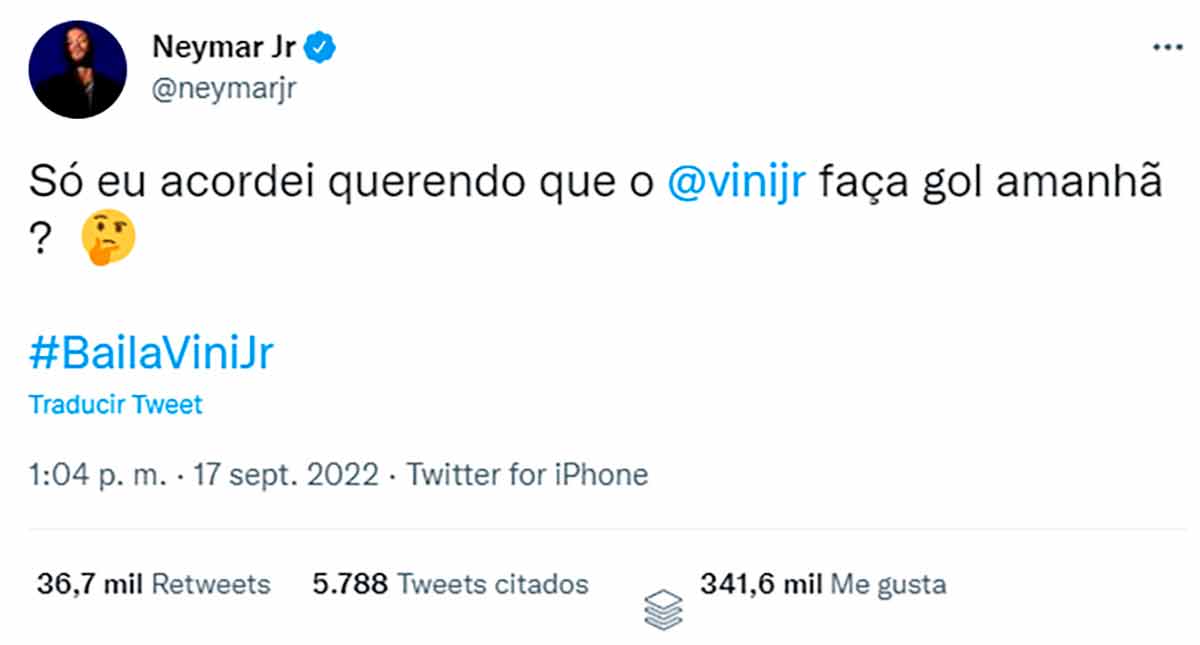Click the Neymar Jr display name

tap(223, 46)
